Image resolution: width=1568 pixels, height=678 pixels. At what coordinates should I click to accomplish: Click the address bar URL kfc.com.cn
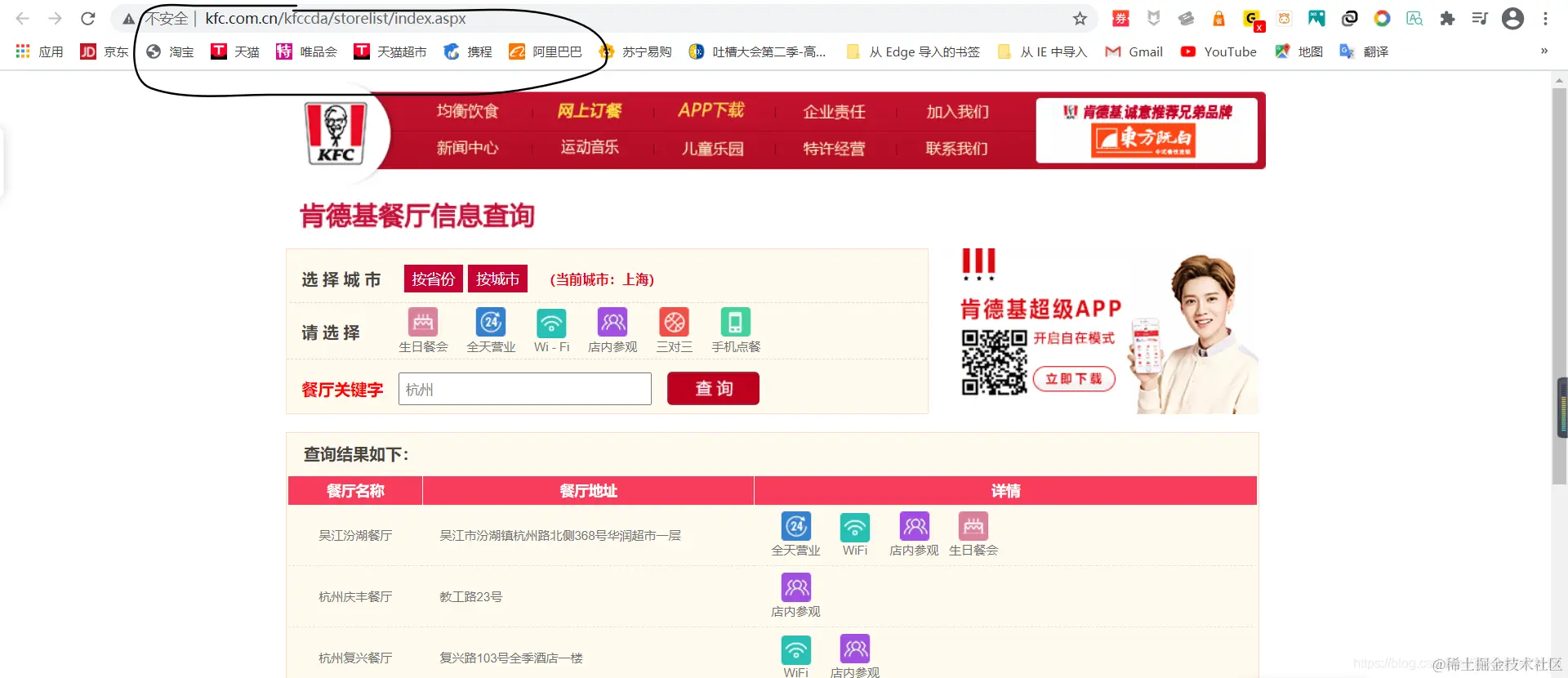pos(336,18)
